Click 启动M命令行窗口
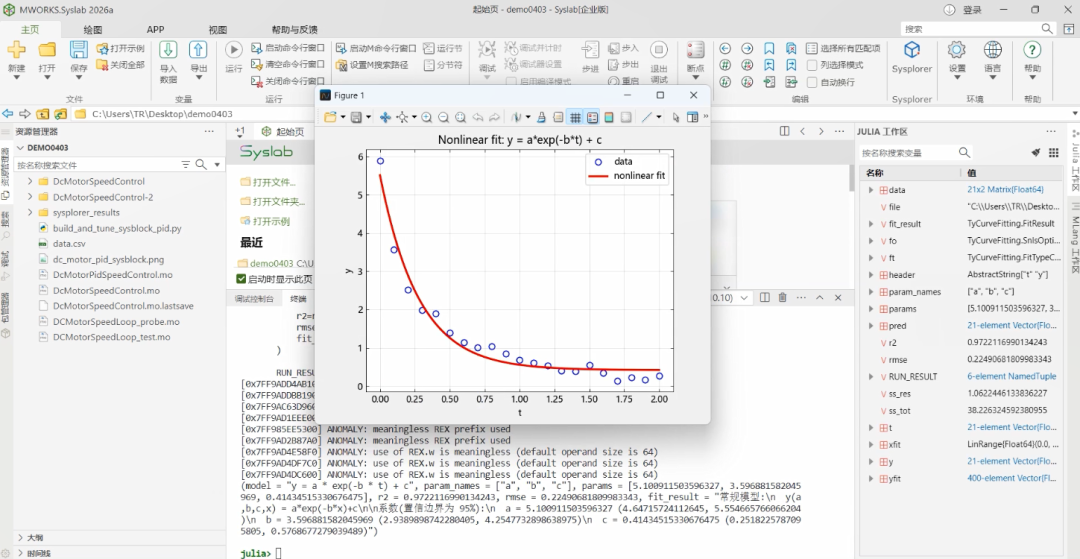Screen dimensions: 1080x559 pos(376,48)
